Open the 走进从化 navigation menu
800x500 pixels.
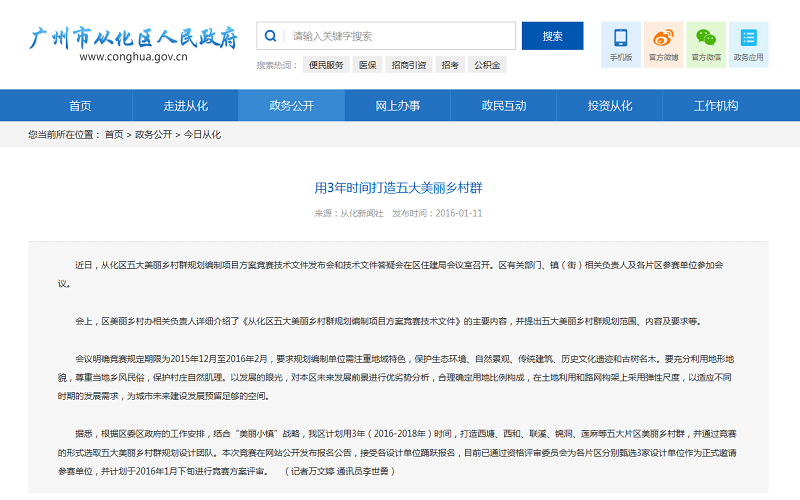click(186, 105)
